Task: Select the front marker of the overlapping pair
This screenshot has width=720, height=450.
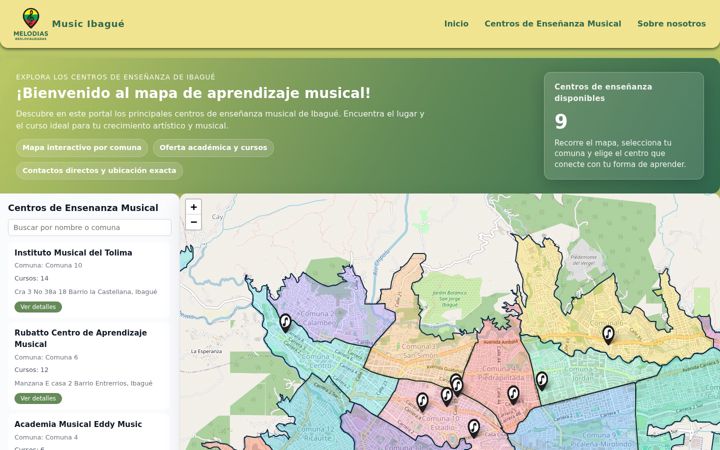Action: point(457,387)
